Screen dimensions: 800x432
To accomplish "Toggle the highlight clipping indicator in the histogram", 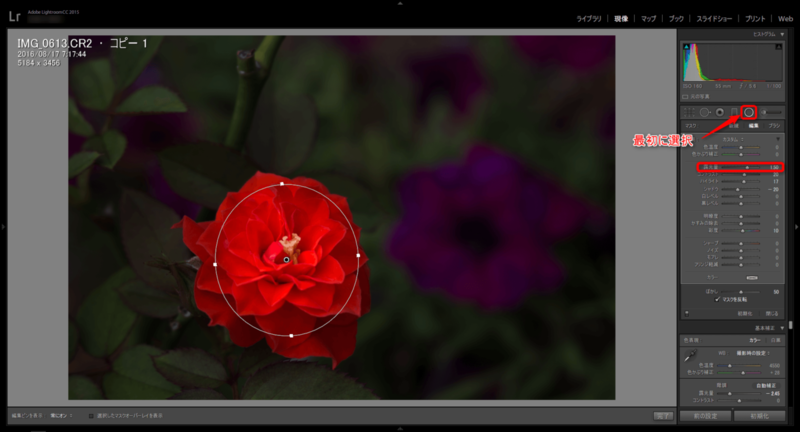I will click(779, 47).
